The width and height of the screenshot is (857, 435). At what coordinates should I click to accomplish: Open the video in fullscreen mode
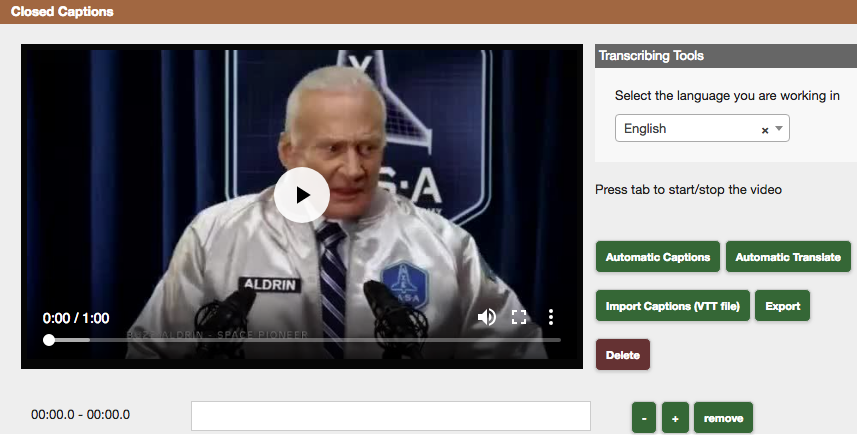pos(519,317)
